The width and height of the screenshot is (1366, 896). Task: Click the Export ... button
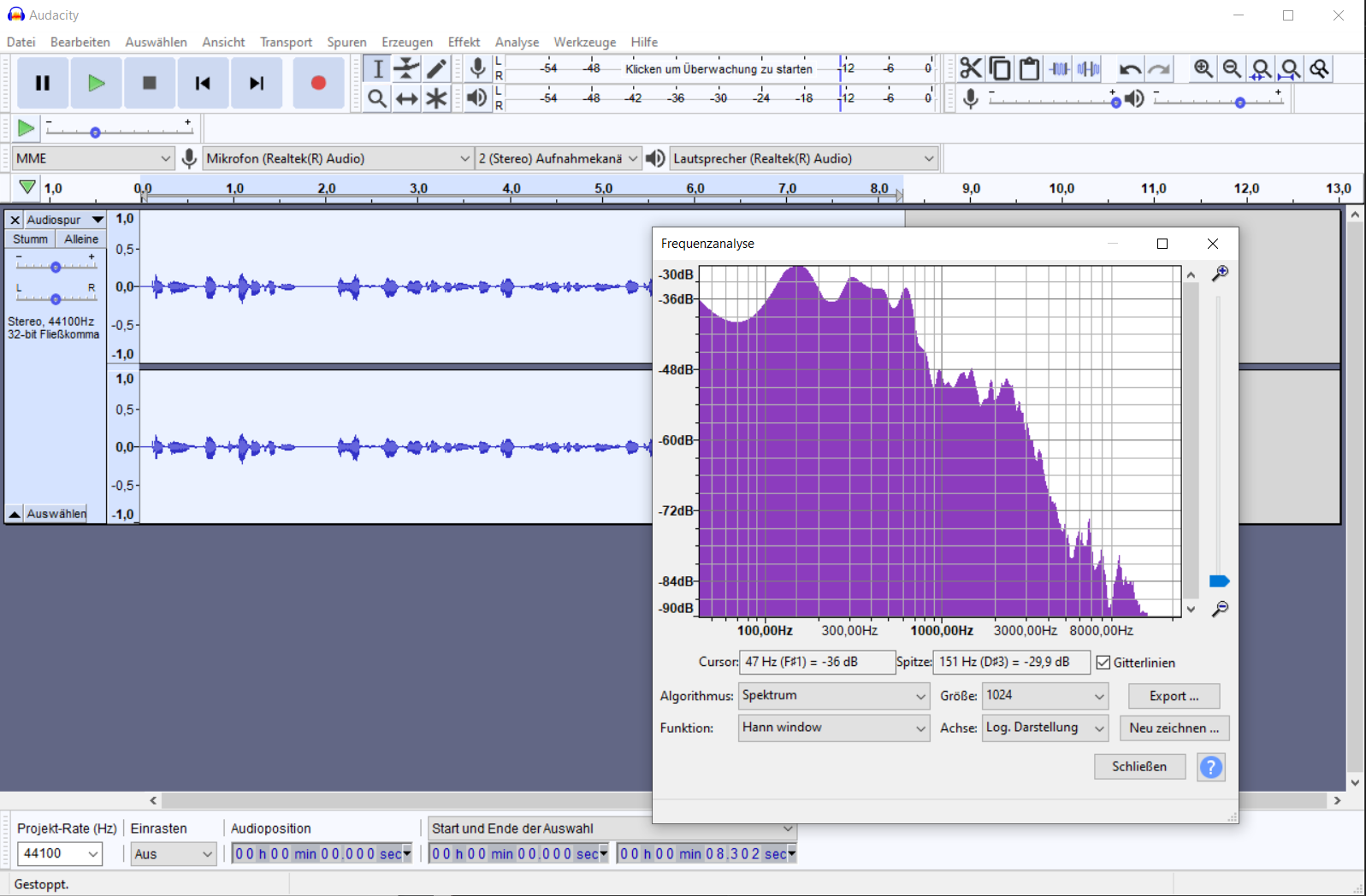[1174, 696]
